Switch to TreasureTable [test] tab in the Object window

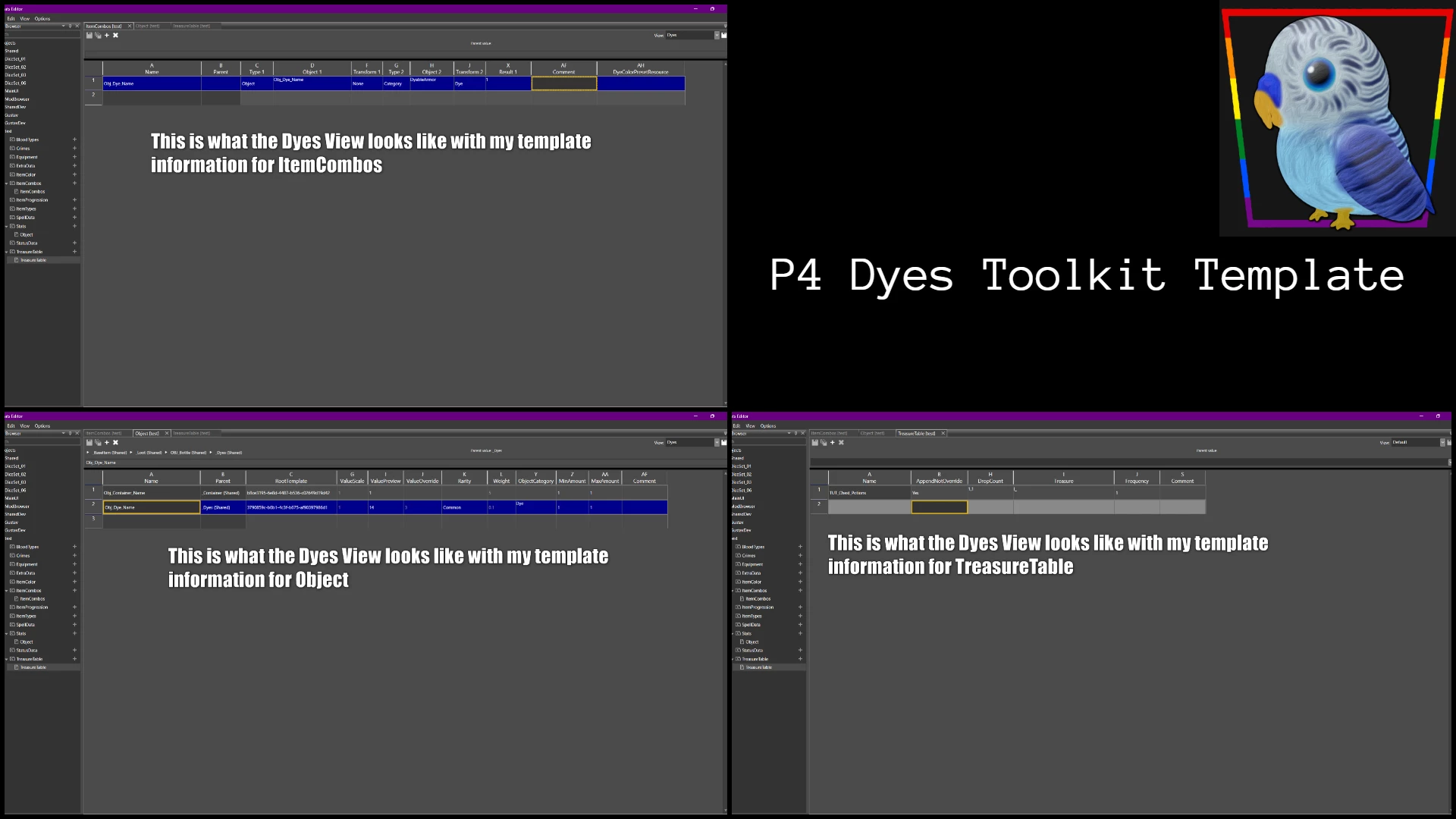pyautogui.click(x=191, y=434)
